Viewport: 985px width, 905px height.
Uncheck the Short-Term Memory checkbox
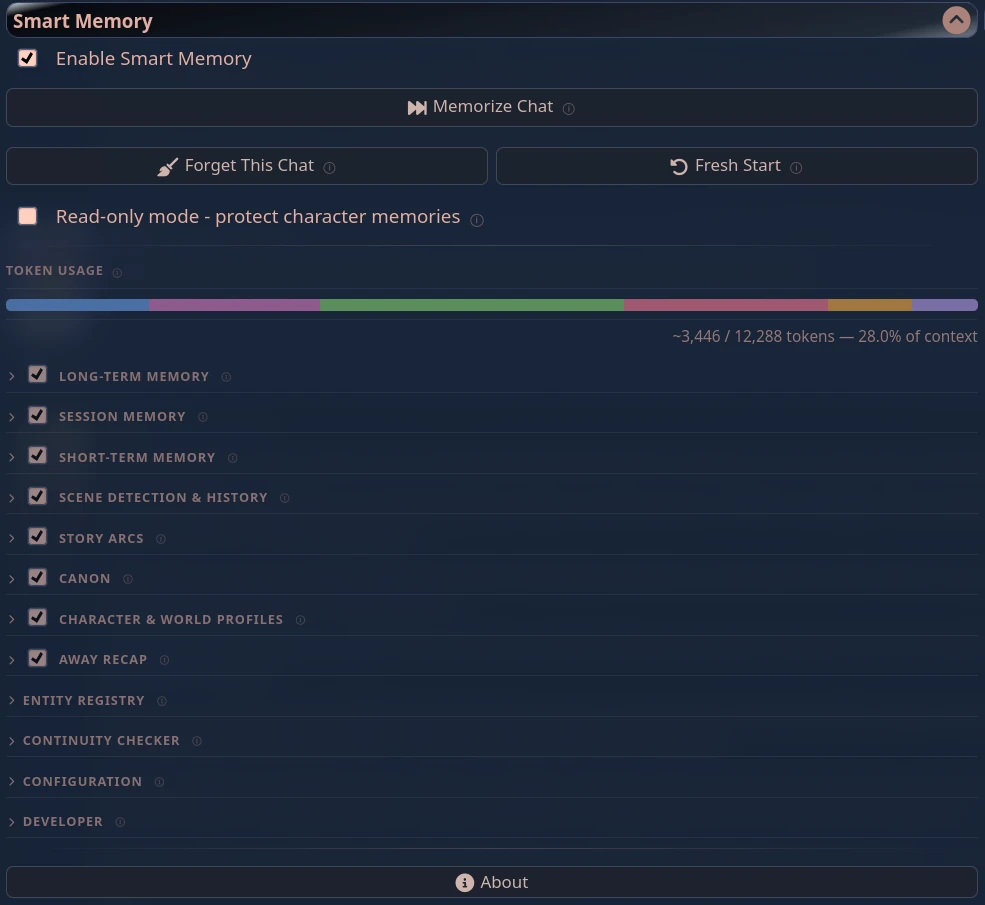pos(37,455)
